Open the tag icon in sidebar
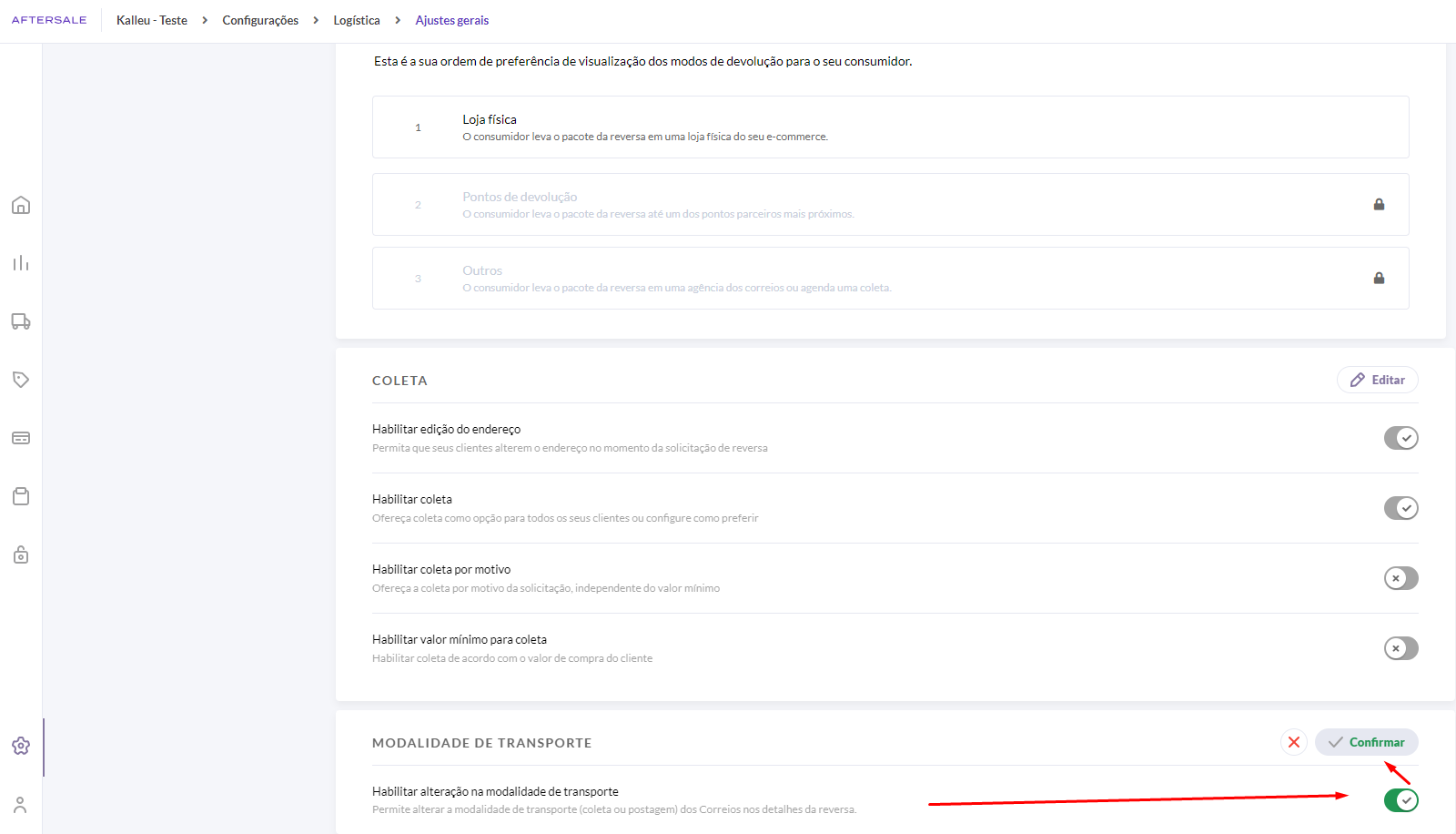Screen dimensions: 1456x834 (x=21, y=380)
